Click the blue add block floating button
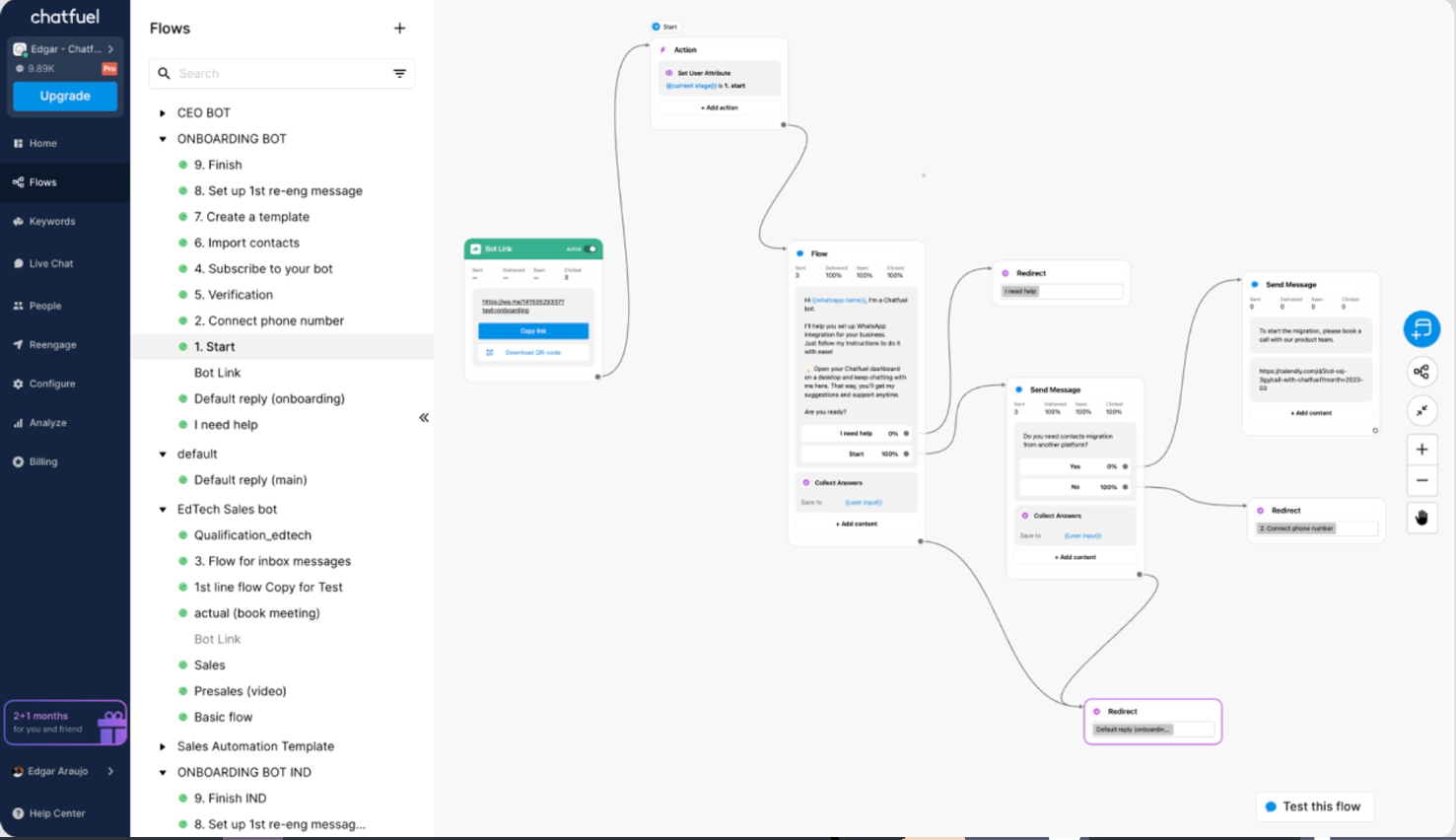 tap(1421, 329)
